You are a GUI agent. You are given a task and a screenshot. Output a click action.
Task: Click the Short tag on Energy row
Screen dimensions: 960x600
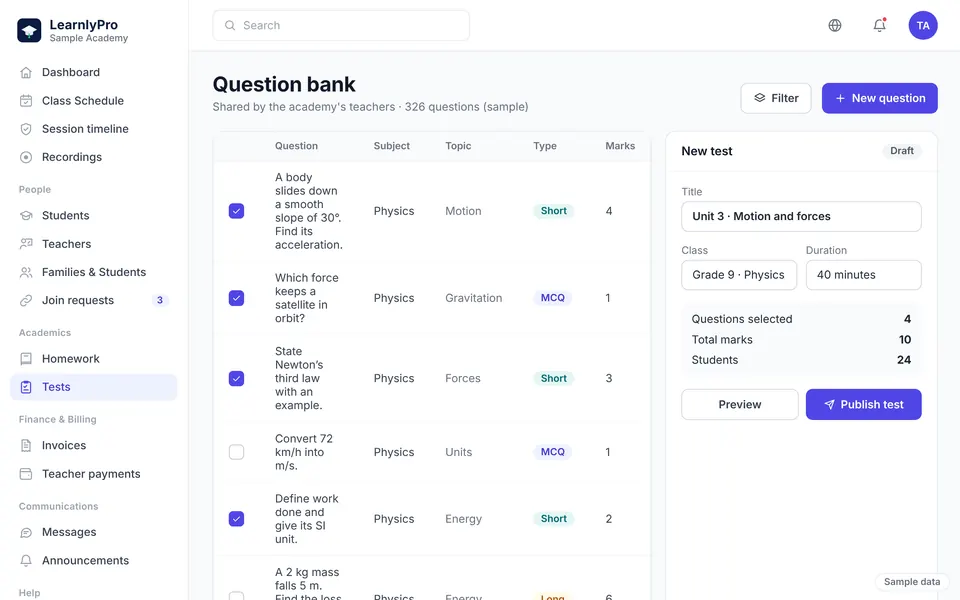(553, 519)
